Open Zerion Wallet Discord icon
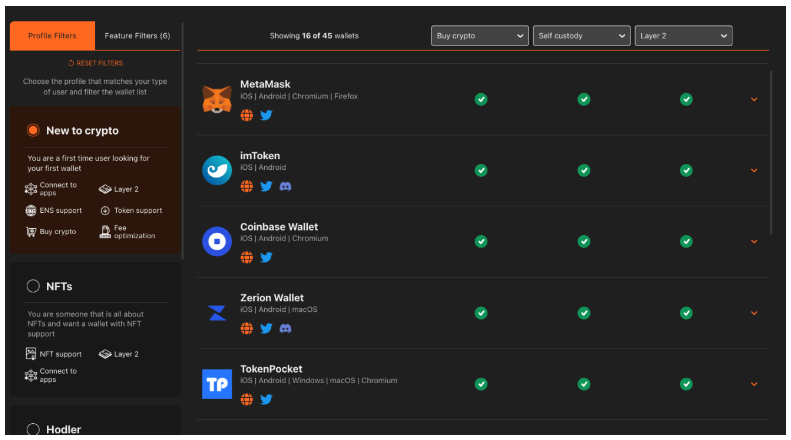The height and width of the screenshot is (440, 791). (286, 328)
